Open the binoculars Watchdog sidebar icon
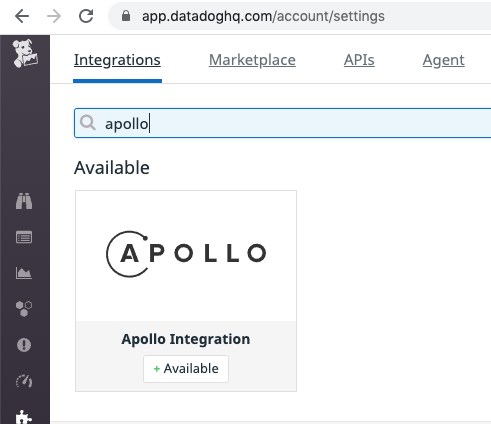The image size is (491, 424). point(24,201)
